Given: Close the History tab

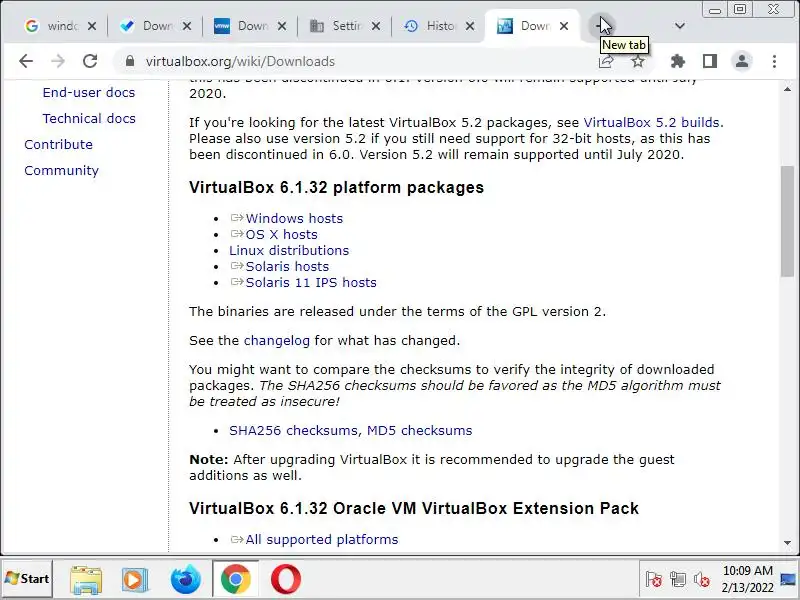Looking at the screenshot, I should pos(470,26).
